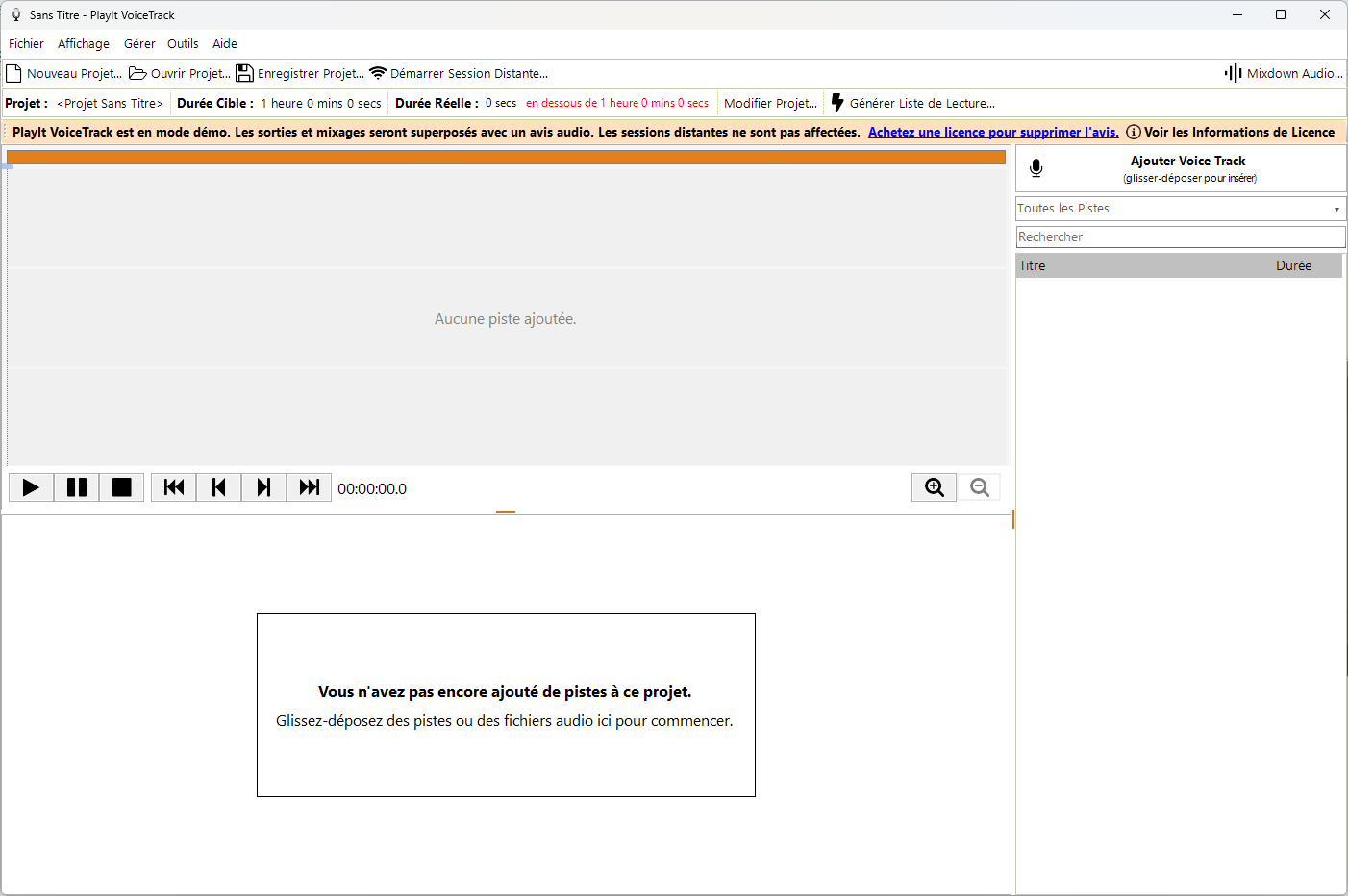Open the Fichier menu

[x=26, y=43]
